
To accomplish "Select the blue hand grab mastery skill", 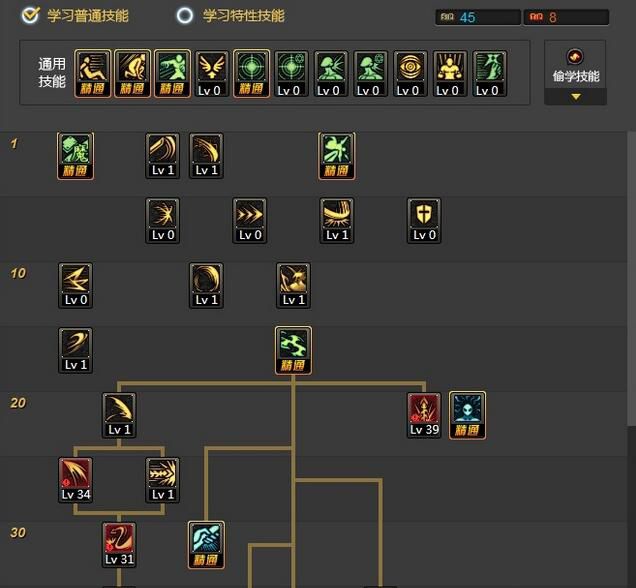I will click(x=206, y=545).
